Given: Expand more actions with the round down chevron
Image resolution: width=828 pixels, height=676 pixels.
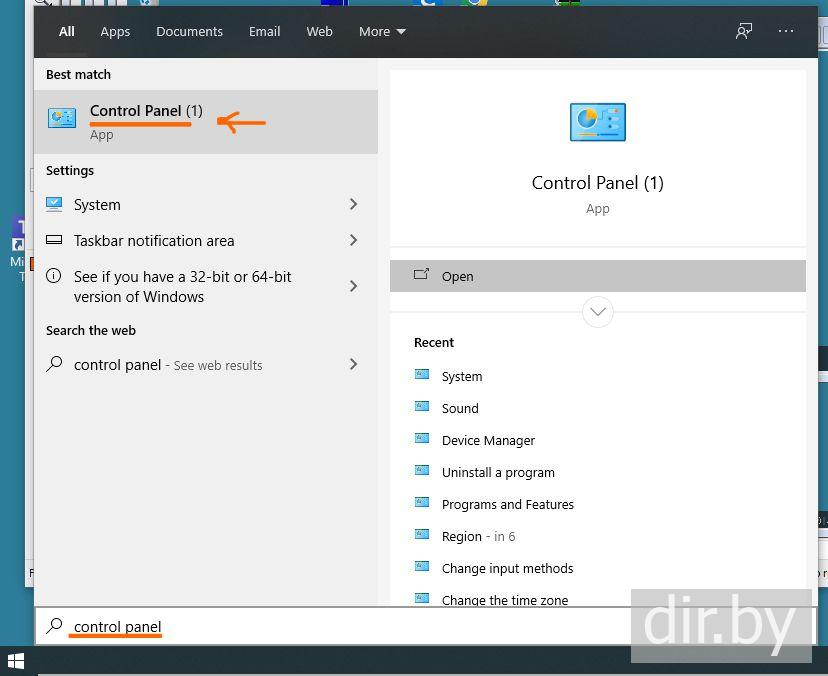Looking at the screenshot, I should click(597, 312).
